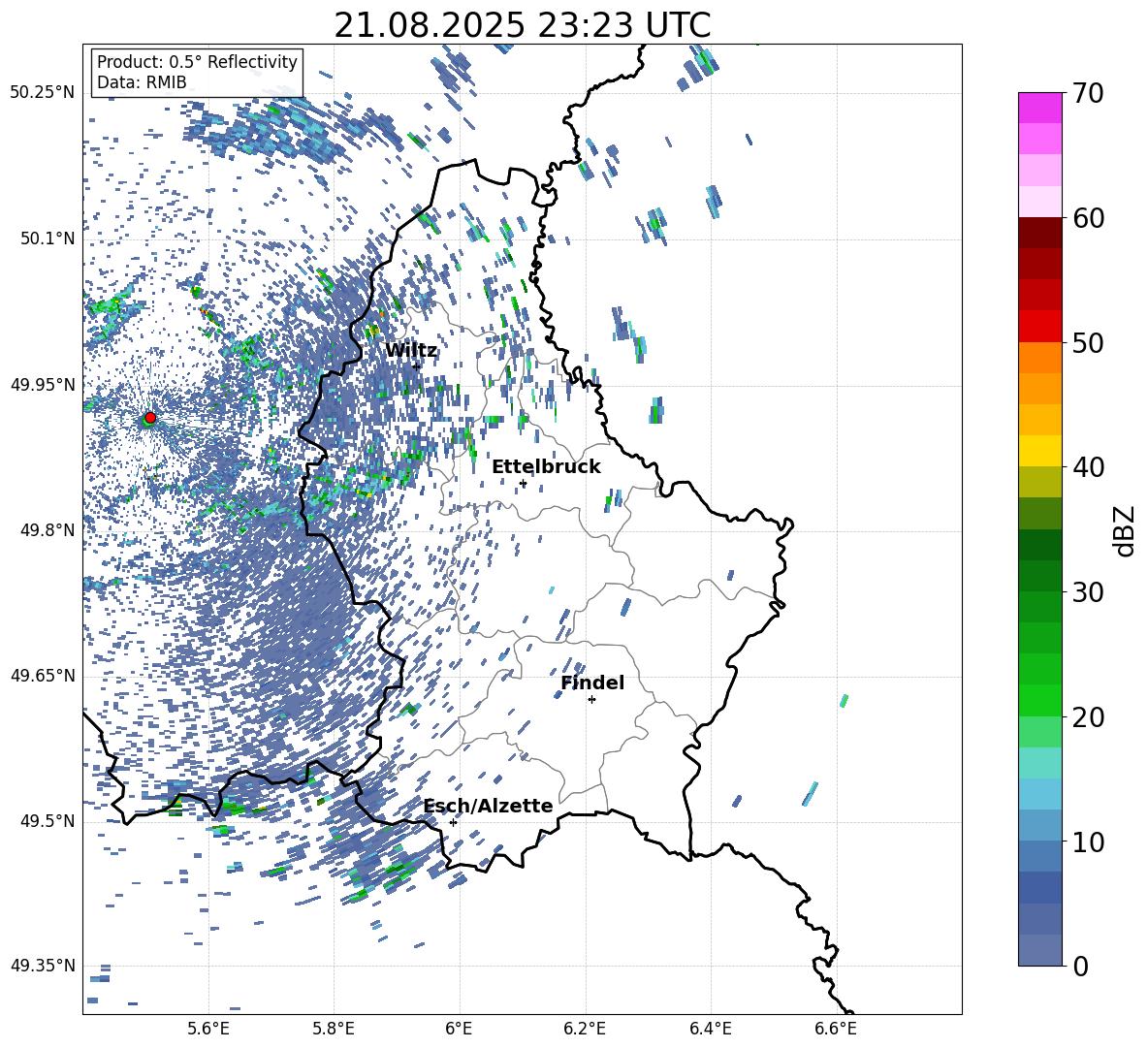Click the Findel station label
1148x1048 pixels.
(592, 683)
